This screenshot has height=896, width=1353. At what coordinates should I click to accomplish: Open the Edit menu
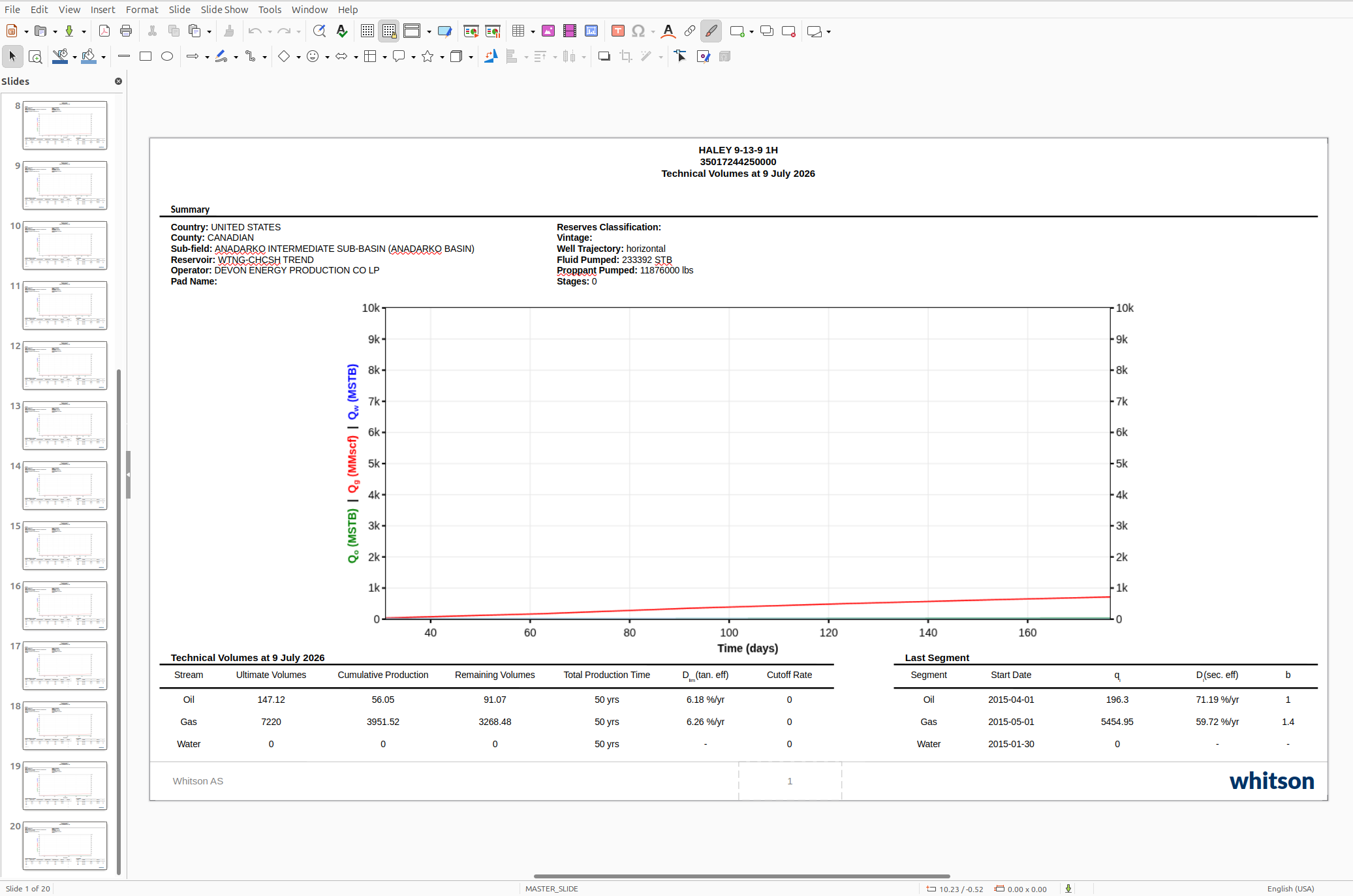pyautogui.click(x=39, y=10)
